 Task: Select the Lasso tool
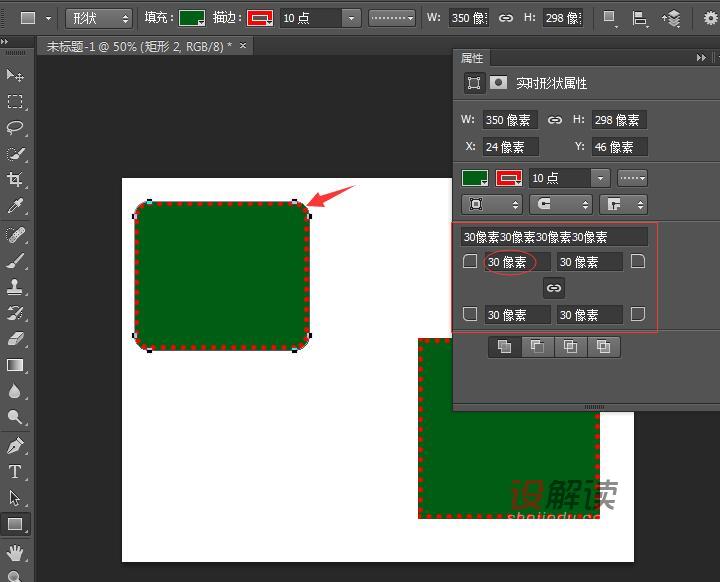[15, 128]
